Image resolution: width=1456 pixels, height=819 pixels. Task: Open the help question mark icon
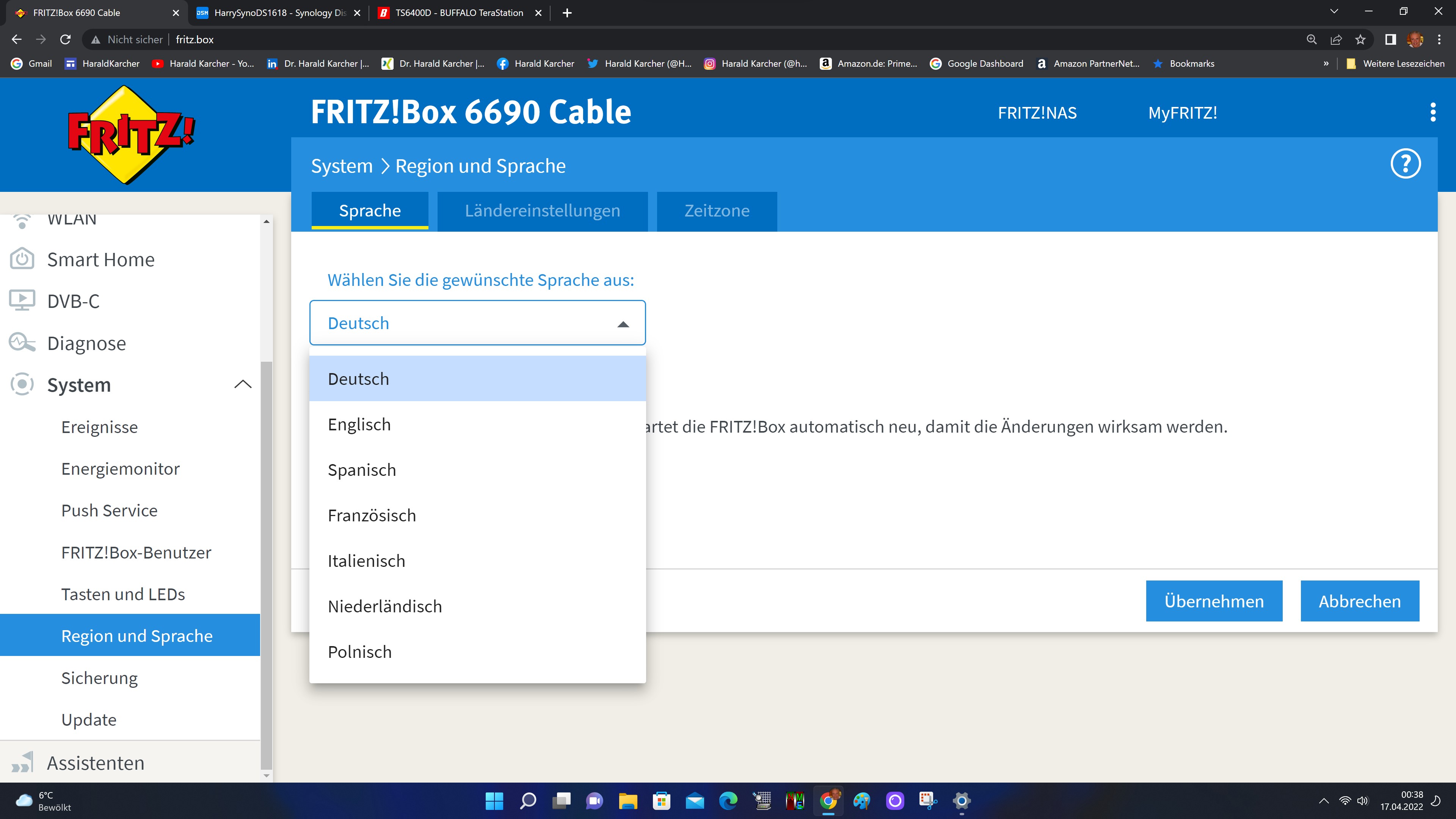[1405, 164]
